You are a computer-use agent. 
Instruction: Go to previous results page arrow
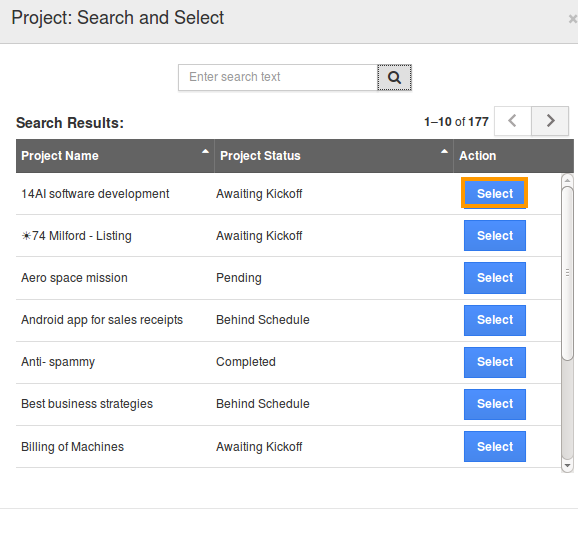coord(512,121)
